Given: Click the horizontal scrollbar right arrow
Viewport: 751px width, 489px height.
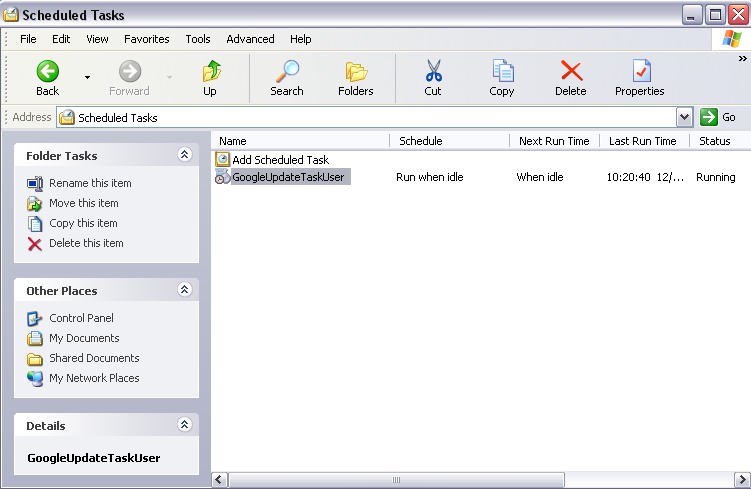Looking at the screenshot, I should tap(742, 479).
